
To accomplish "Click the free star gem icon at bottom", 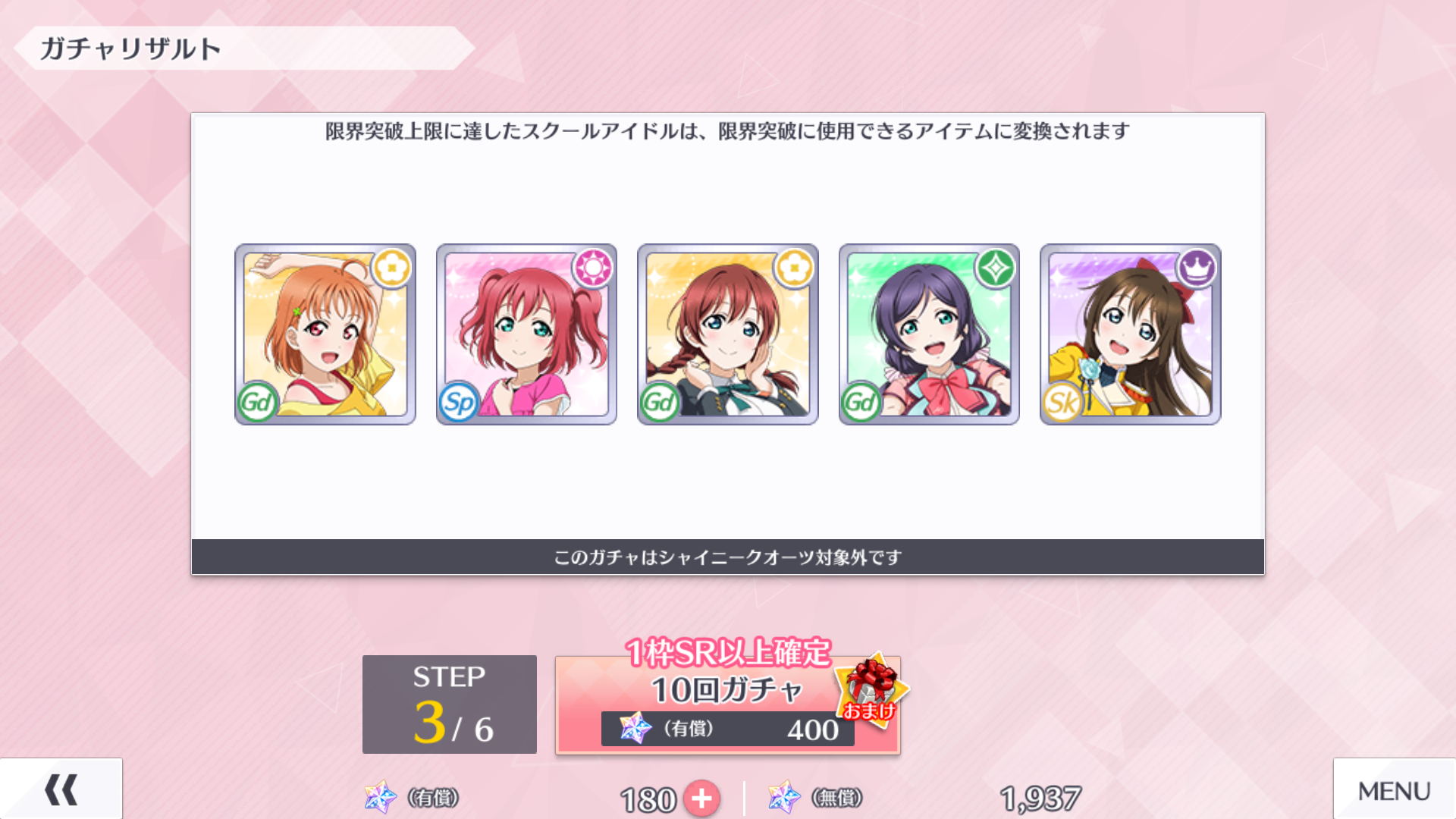I will 784,798.
